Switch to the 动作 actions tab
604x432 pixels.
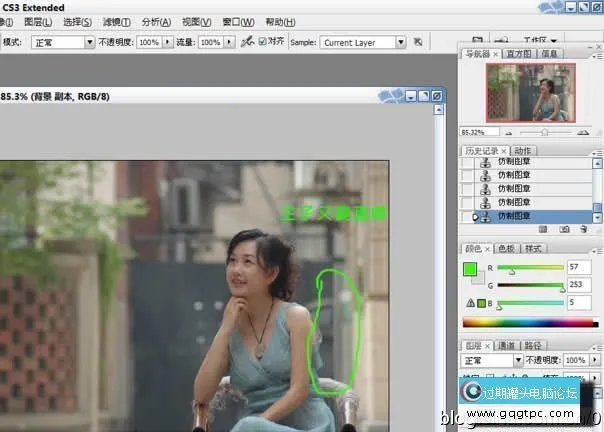(523, 151)
